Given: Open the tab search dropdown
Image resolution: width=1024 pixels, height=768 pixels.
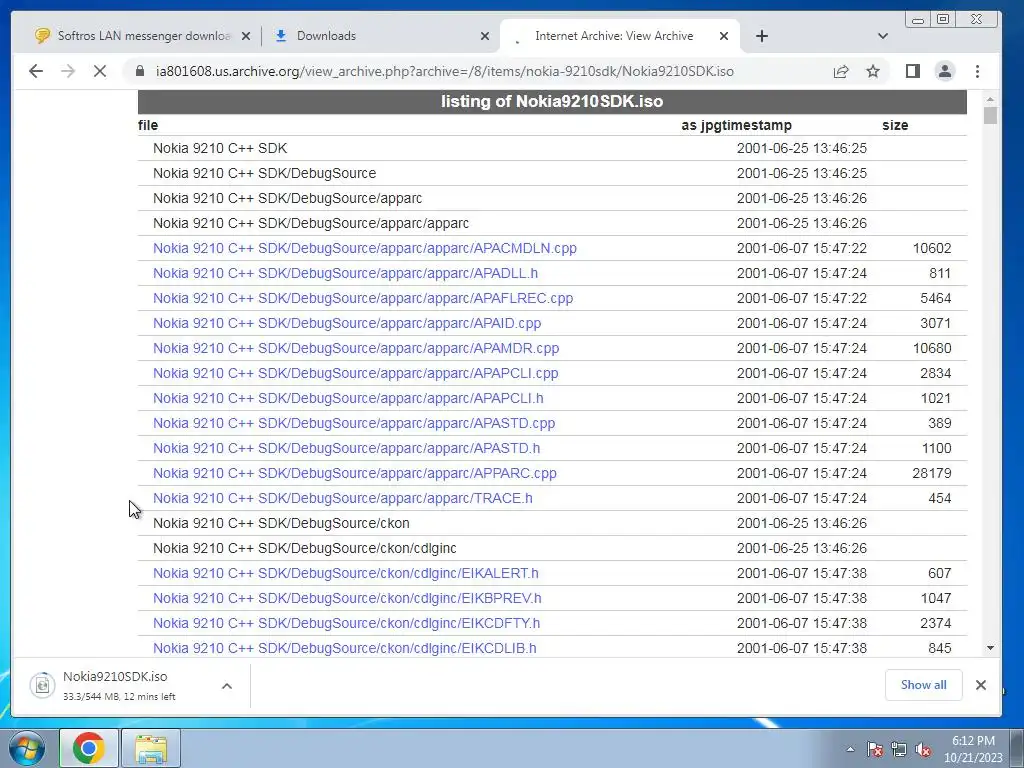Looking at the screenshot, I should [x=883, y=36].
